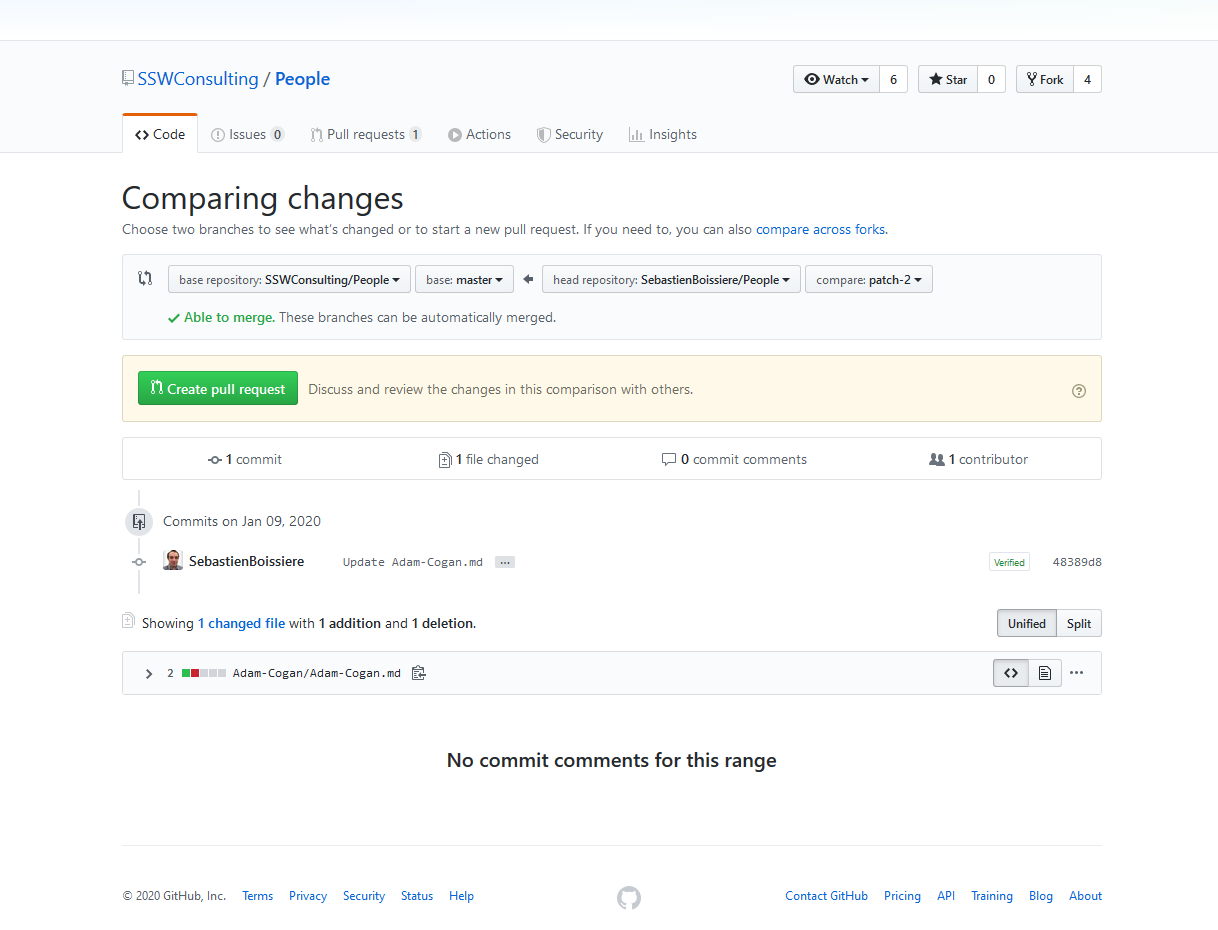The width and height of the screenshot is (1218, 930).
Task: Click the help question mark icon
Action: 1078,391
